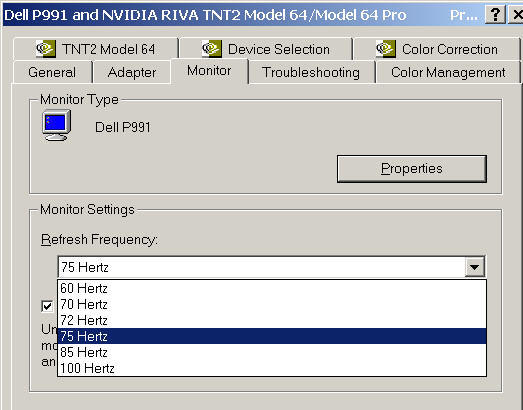
Task: Click the Refresh Frequency label
Action: [99, 240]
